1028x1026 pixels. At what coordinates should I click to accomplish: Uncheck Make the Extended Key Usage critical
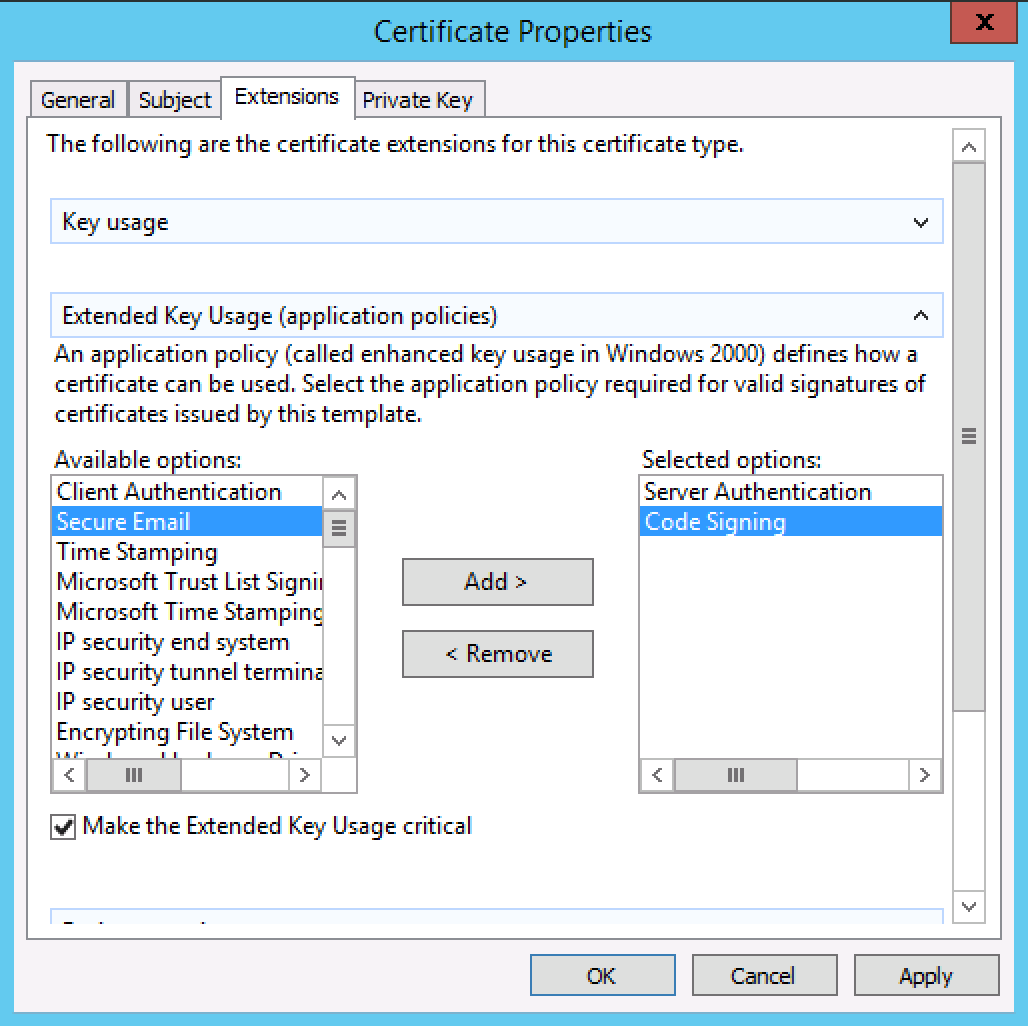click(64, 827)
